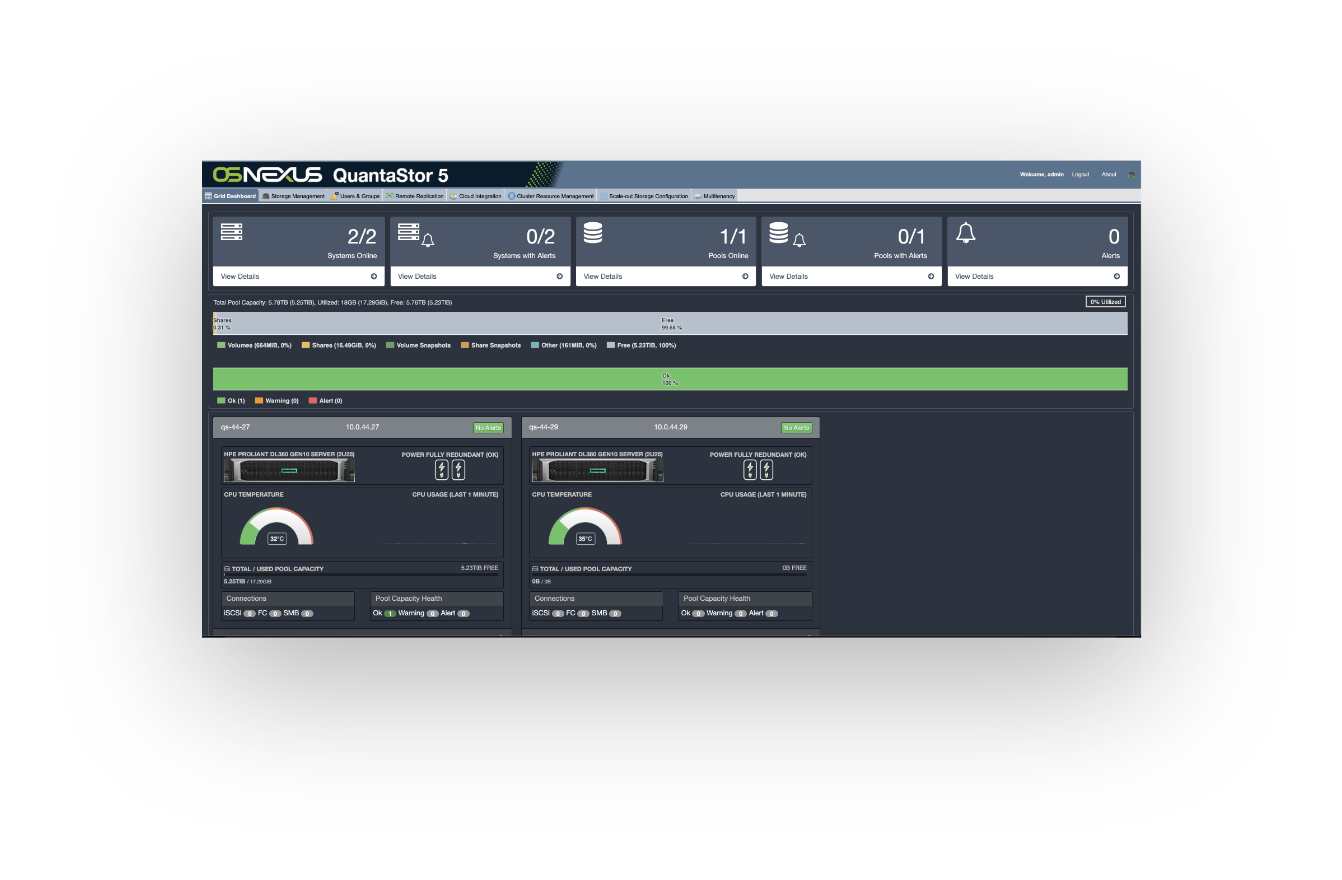Click the qs-44-27 system name header
The image size is (1342, 880).
tap(235, 427)
